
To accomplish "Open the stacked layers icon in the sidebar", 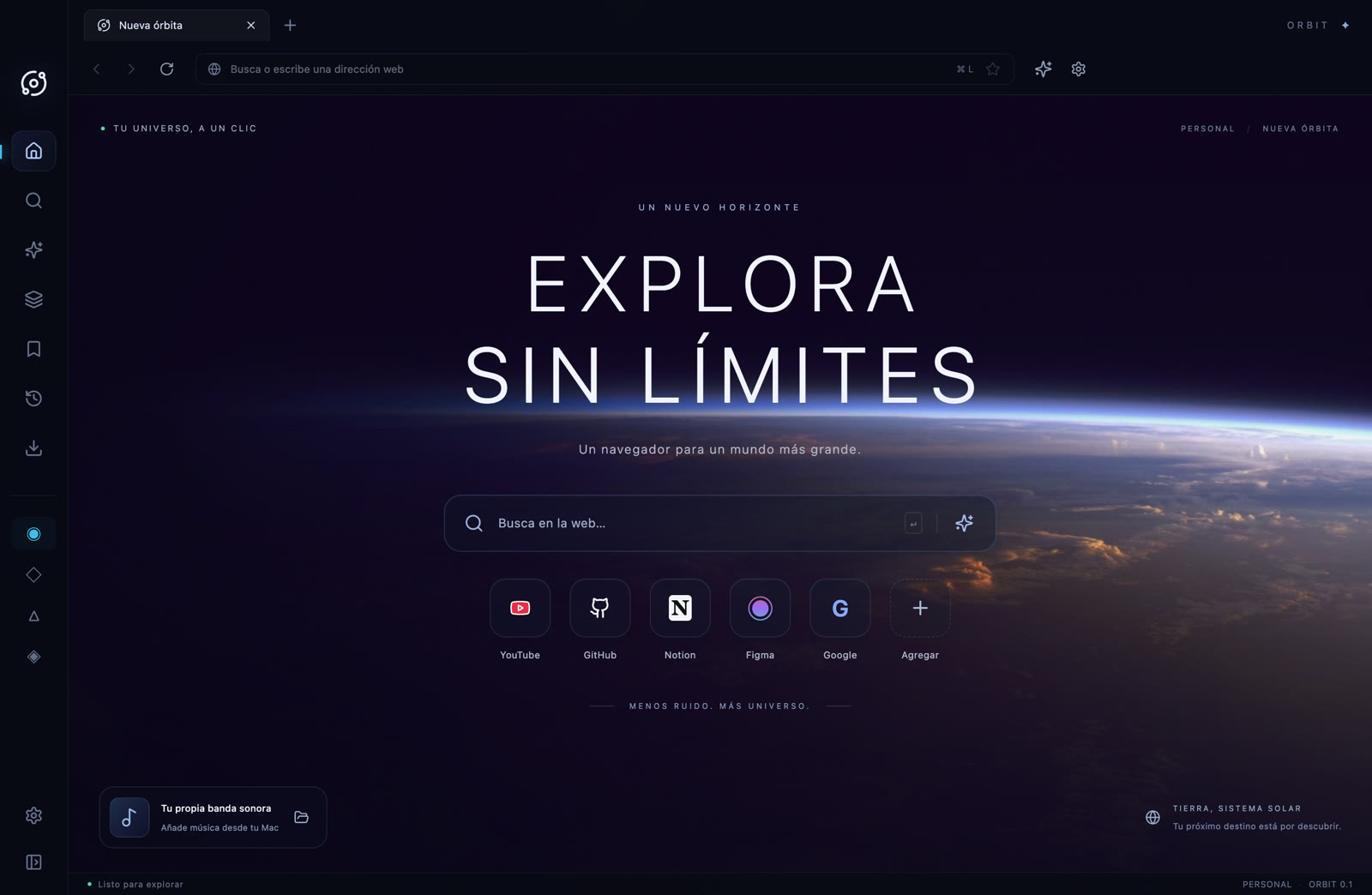I will (x=33, y=299).
